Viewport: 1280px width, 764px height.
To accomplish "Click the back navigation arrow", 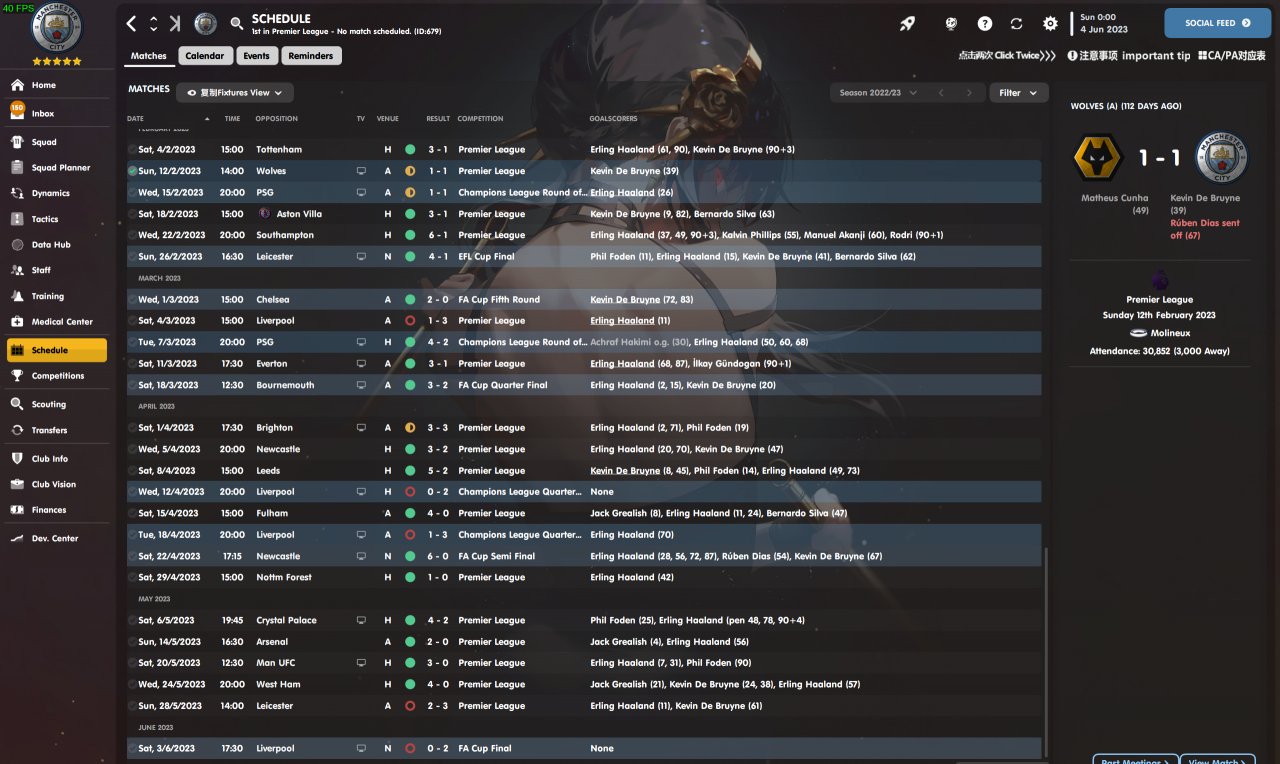I will 131,23.
